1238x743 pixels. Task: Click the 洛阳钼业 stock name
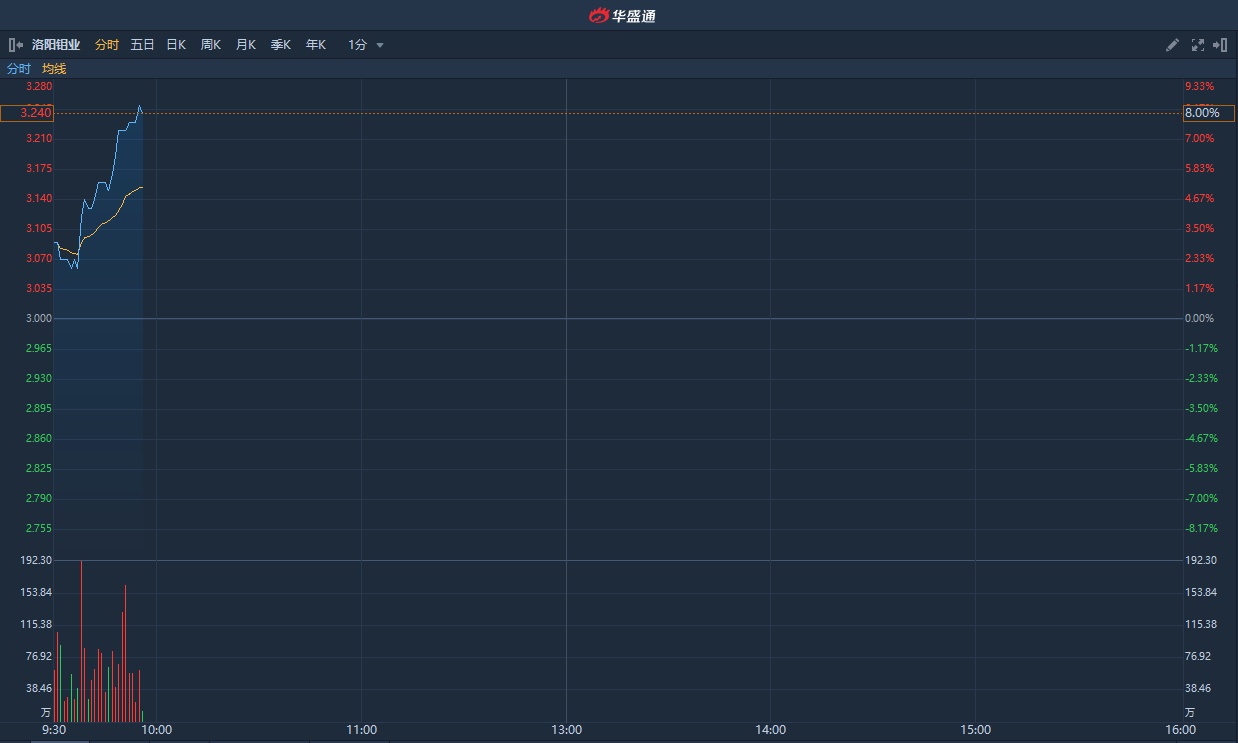pyautogui.click(x=56, y=45)
